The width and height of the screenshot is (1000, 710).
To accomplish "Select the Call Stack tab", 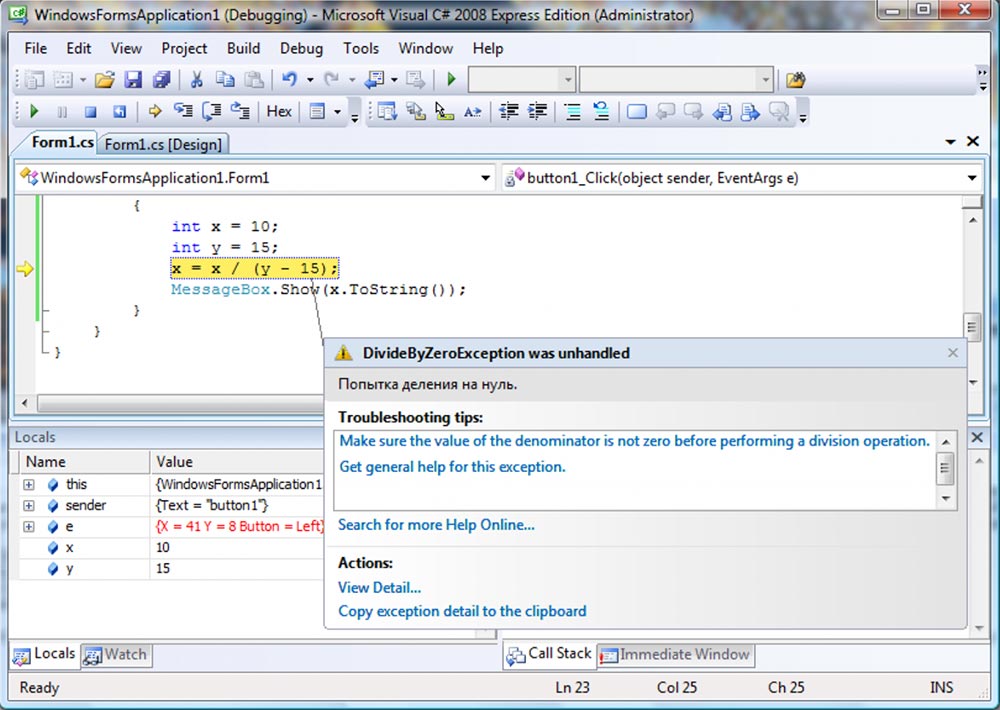I will click(x=550, y=654).
